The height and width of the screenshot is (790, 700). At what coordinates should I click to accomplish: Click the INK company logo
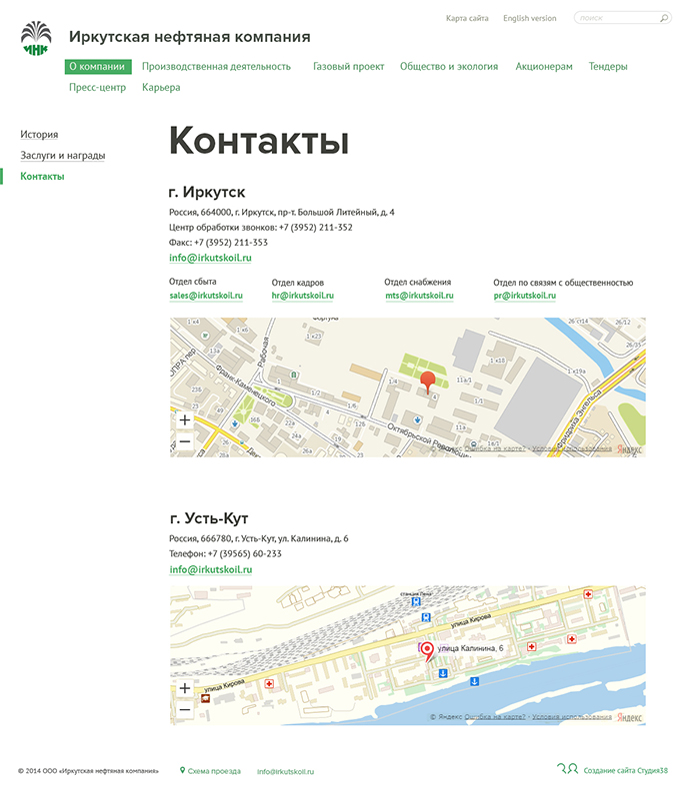click(x=35, y=38)
